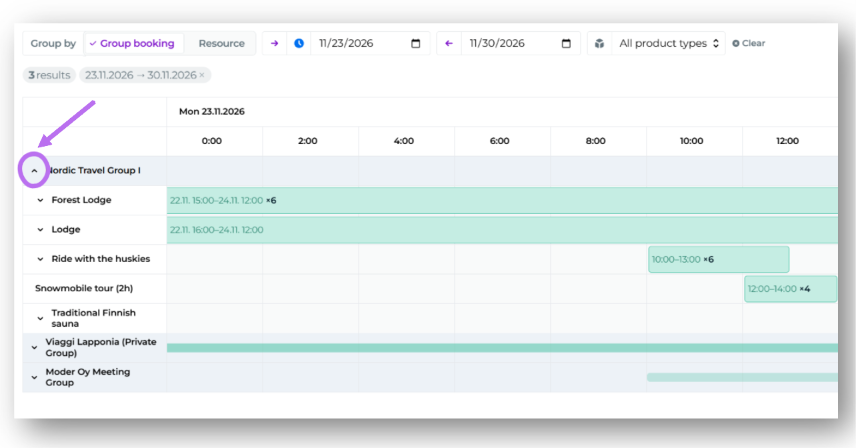Switch grouping to Resource

coord(221,44)
